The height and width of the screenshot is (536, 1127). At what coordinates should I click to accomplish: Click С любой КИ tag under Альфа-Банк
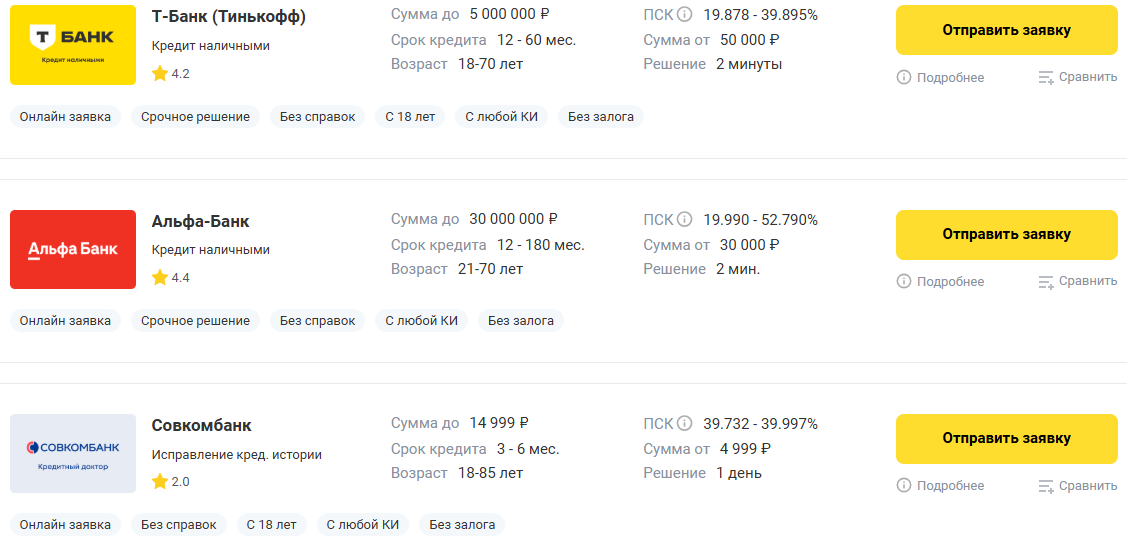pyautogui.click(x=421, y=320)
